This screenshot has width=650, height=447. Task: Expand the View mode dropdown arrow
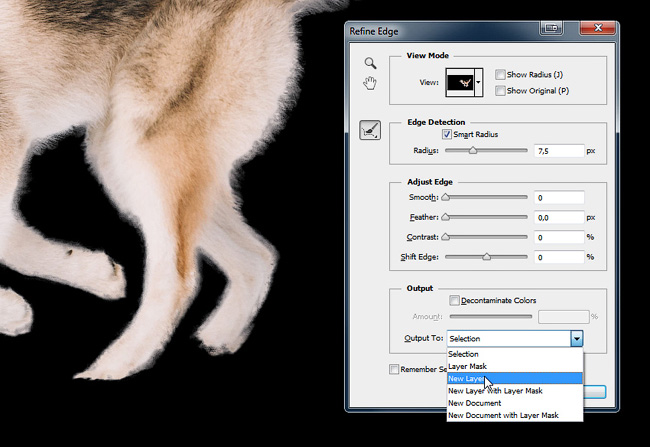pyautogui.click(x=478, y=83)
